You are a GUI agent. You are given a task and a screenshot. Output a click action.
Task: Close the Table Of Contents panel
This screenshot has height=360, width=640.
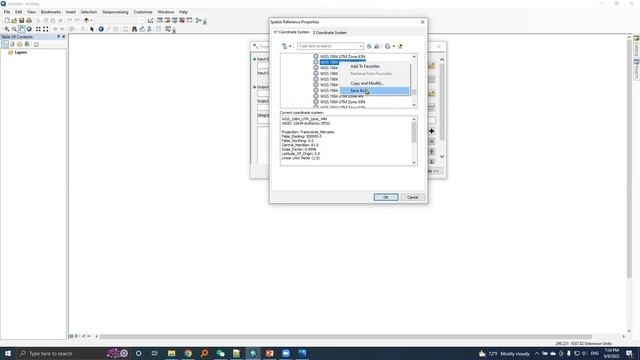tap(64, 37)
